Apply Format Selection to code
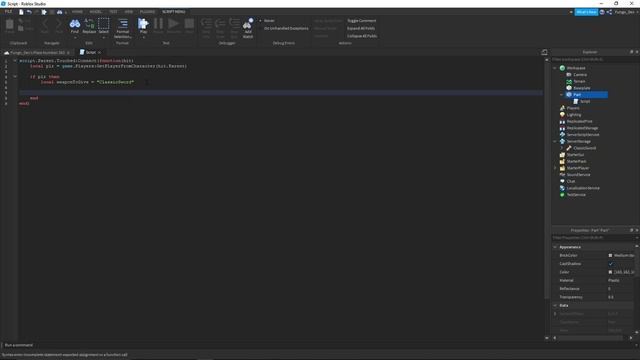640x360 pixels. tap(122, 28)
